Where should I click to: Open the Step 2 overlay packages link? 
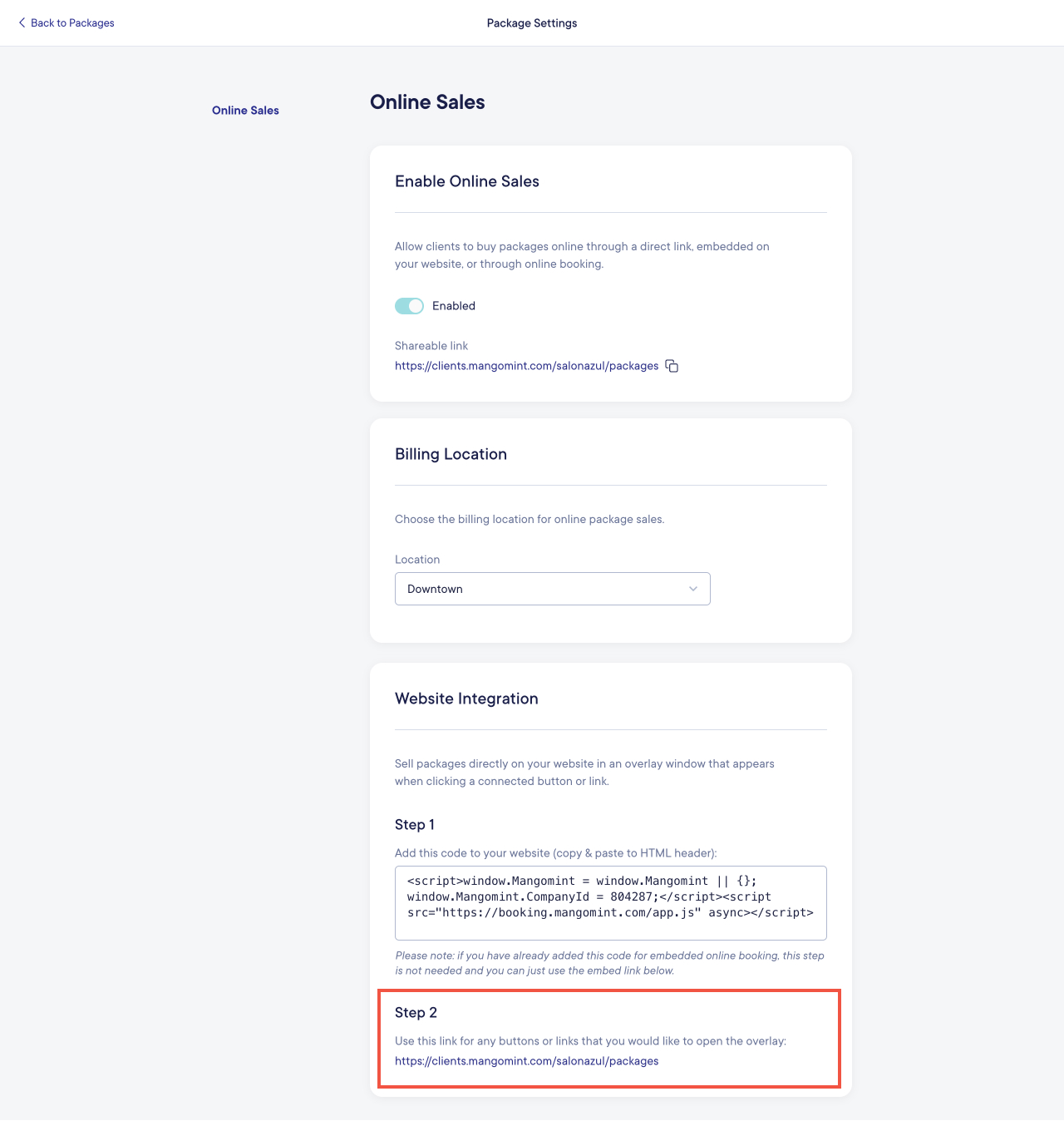point(526,1061)
